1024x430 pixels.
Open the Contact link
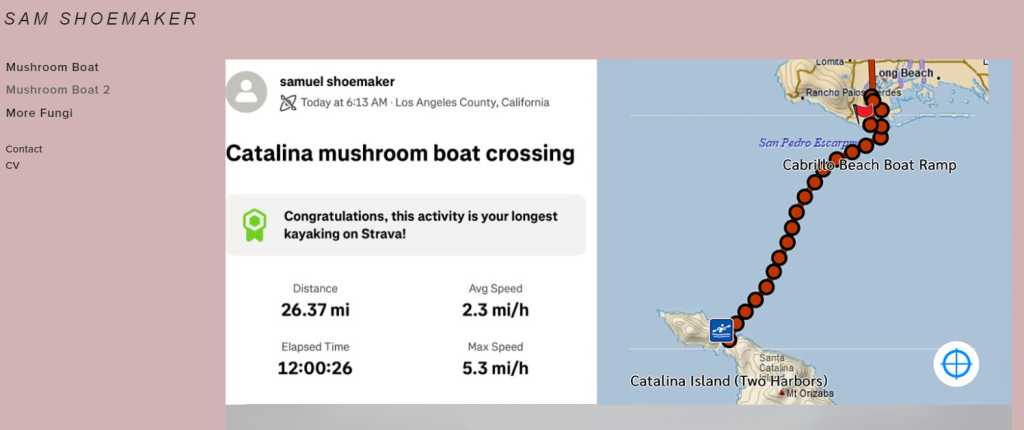click(24, 149)
